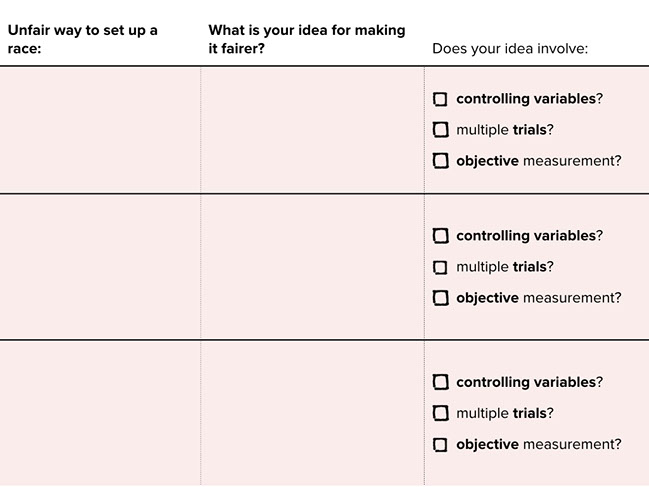The image size is (649, 487).
Task: Check controlling variables in third row
Action: tap(440, 382)
